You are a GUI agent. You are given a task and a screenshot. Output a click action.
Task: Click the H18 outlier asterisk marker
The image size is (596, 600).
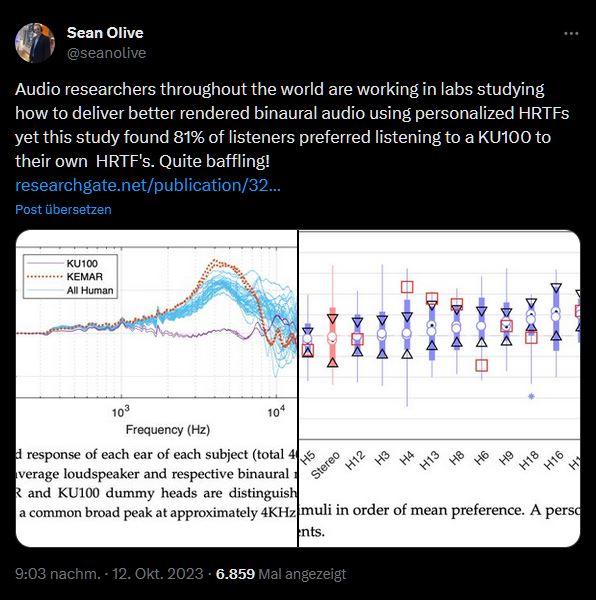point(531,396)
